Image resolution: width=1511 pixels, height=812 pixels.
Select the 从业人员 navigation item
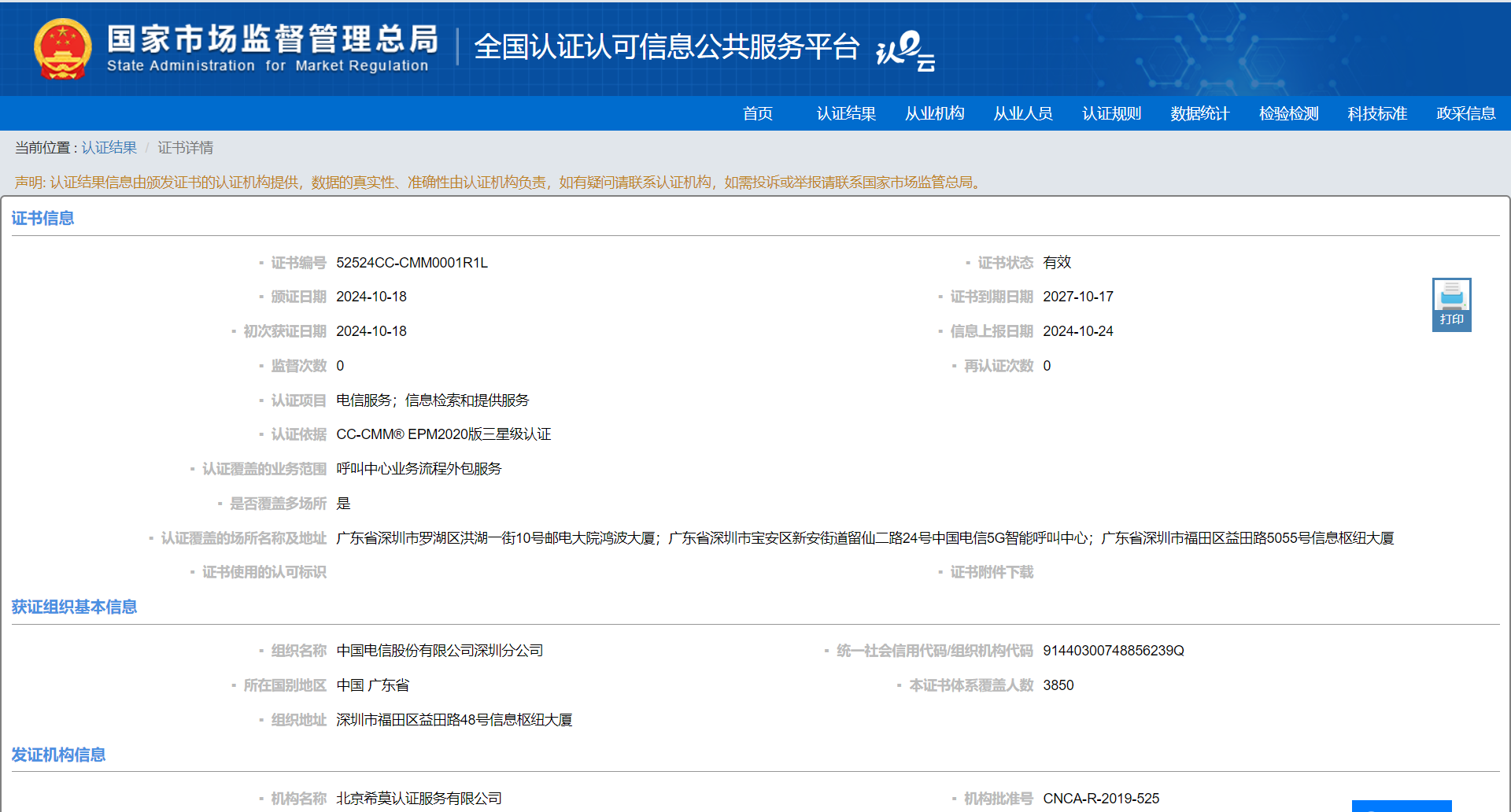[1022, 113]
